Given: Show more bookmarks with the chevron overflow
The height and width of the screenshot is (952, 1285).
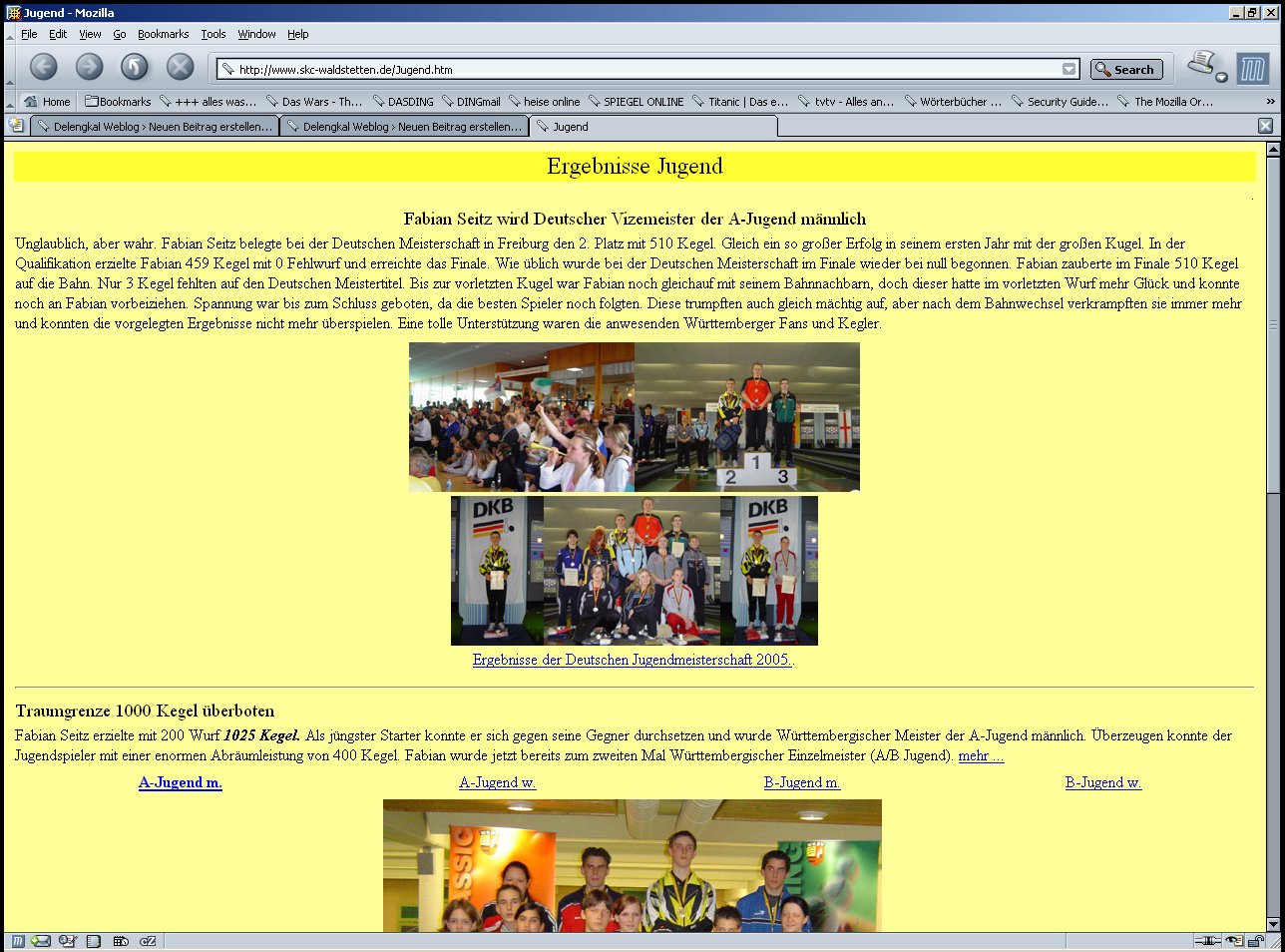Looking at the screenshot, I should [1270, 102].
